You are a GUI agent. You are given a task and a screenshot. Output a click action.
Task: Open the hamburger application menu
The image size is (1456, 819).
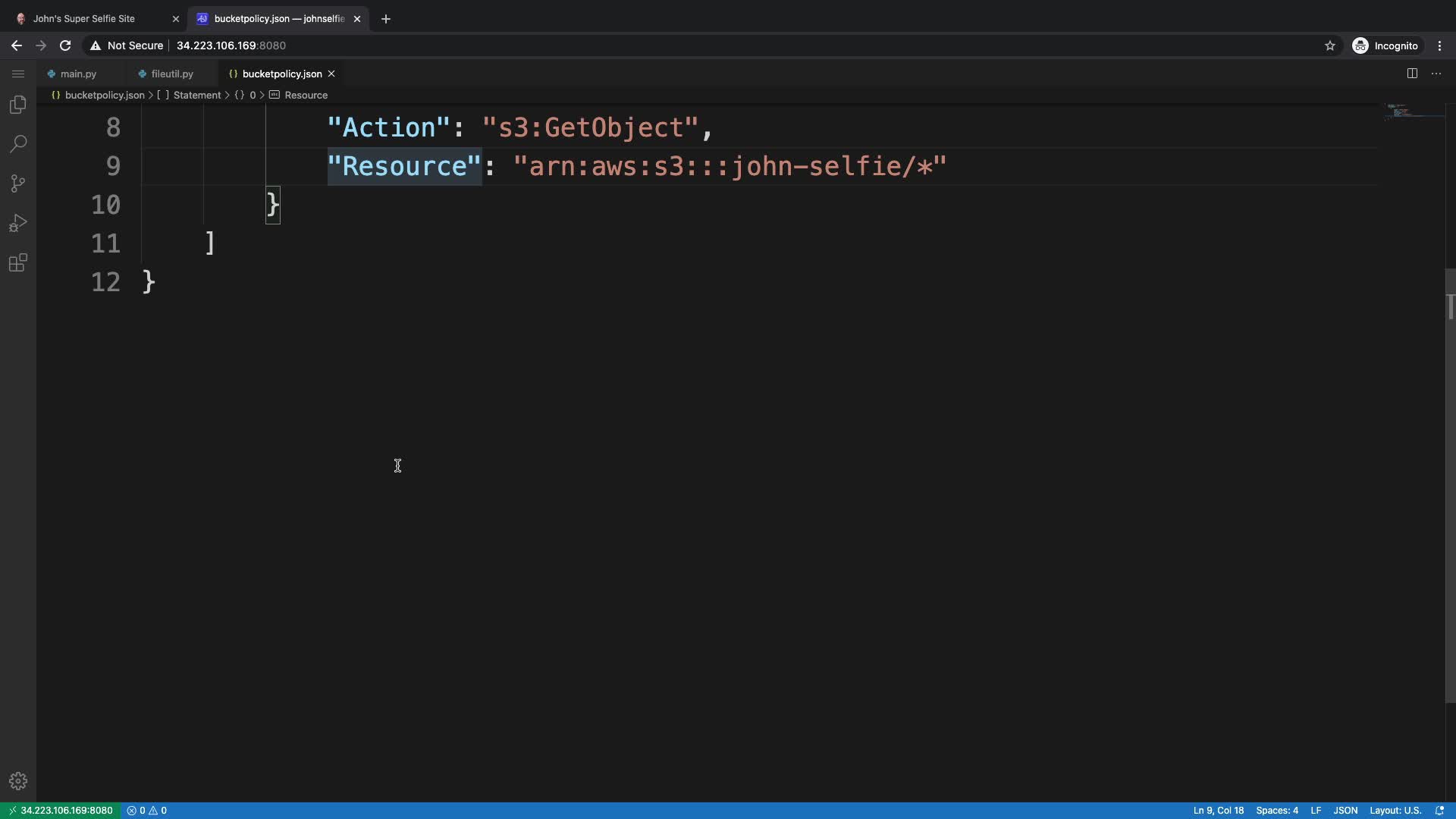pyautogui.click(x=18, y=74)
